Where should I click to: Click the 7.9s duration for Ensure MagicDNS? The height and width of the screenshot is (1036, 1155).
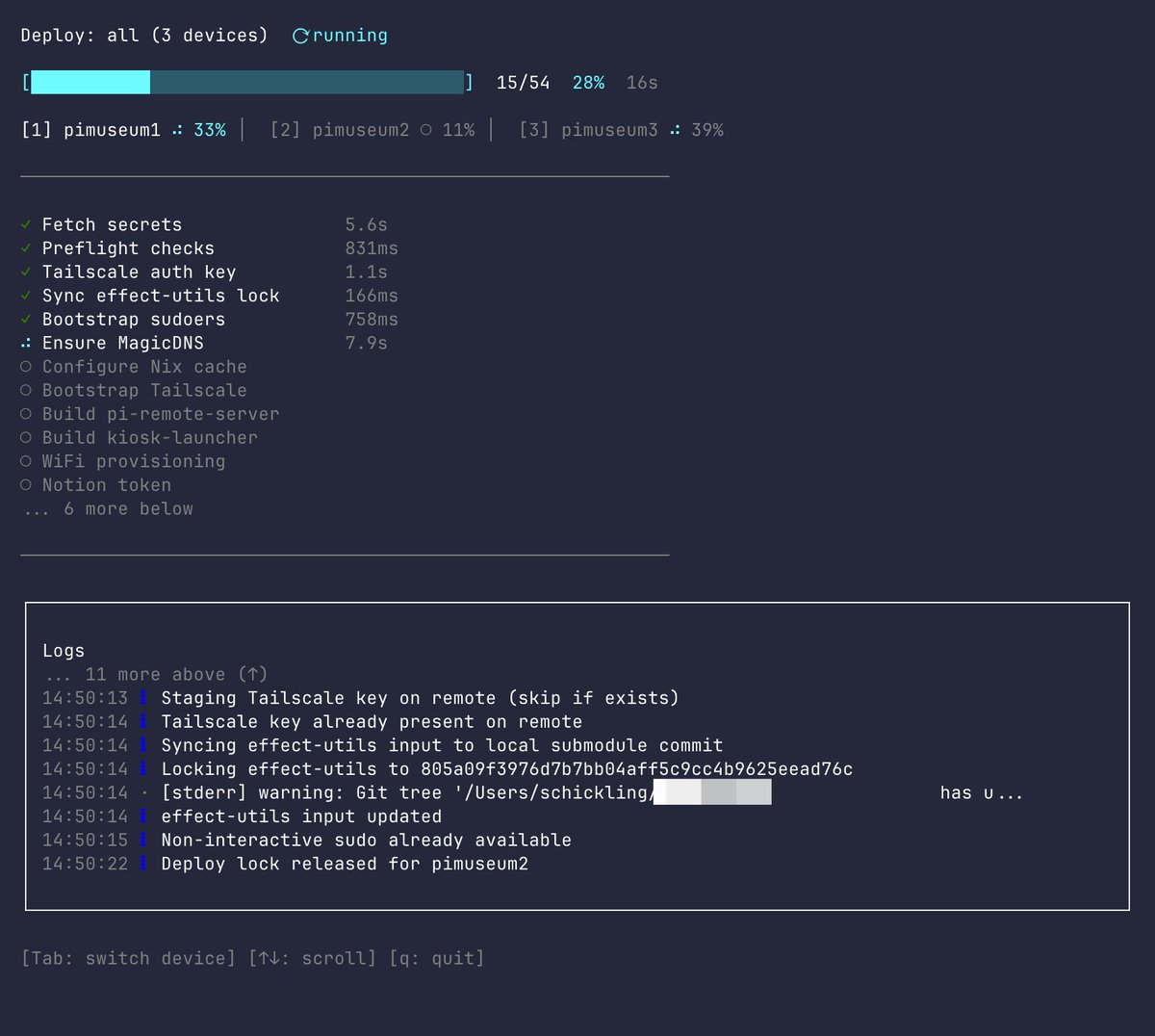tap(367, 344)
